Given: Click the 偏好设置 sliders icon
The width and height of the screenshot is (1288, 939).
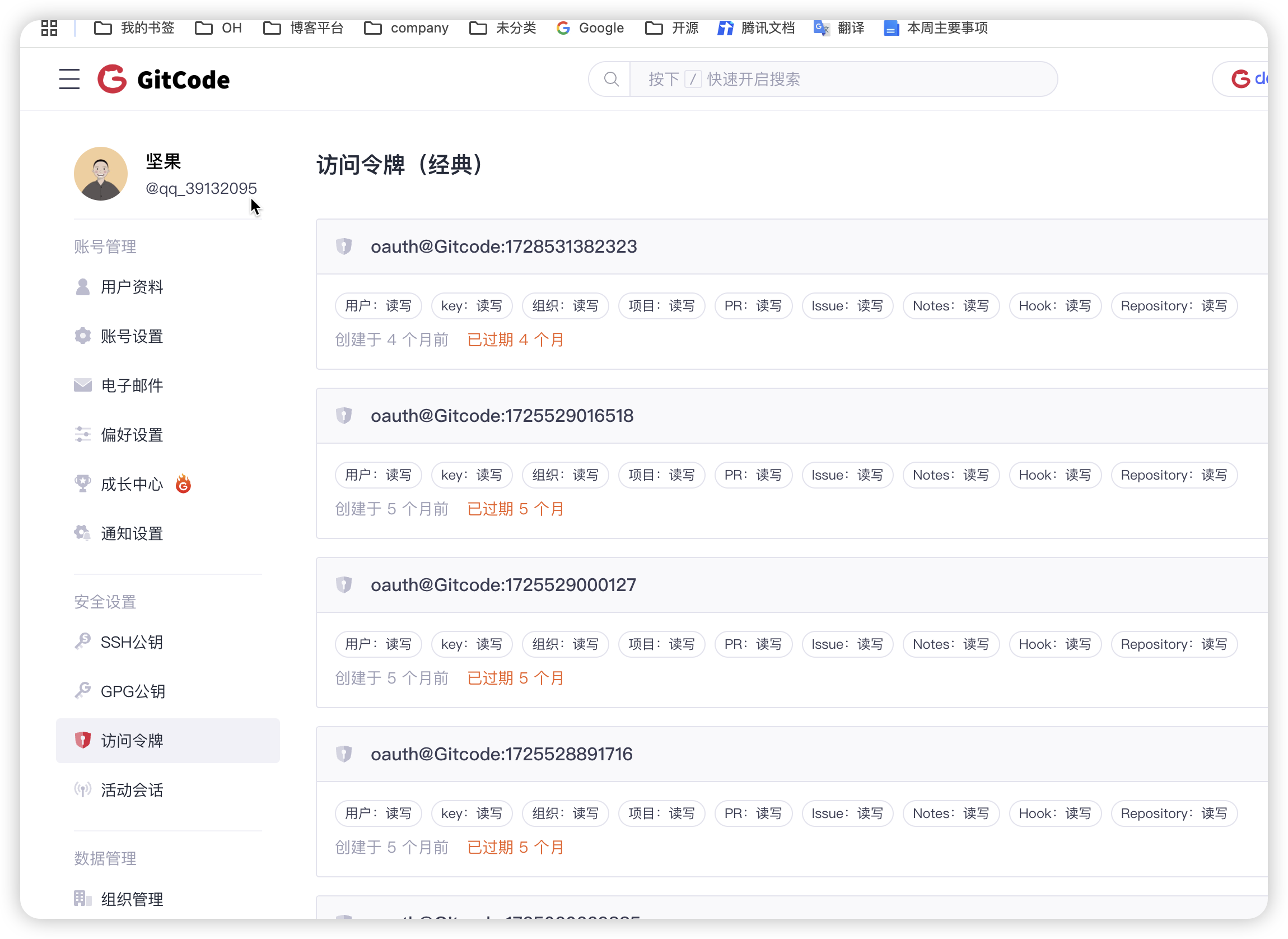Looking at the screenshot, I should pyautogui.click(x=83, y=434).
